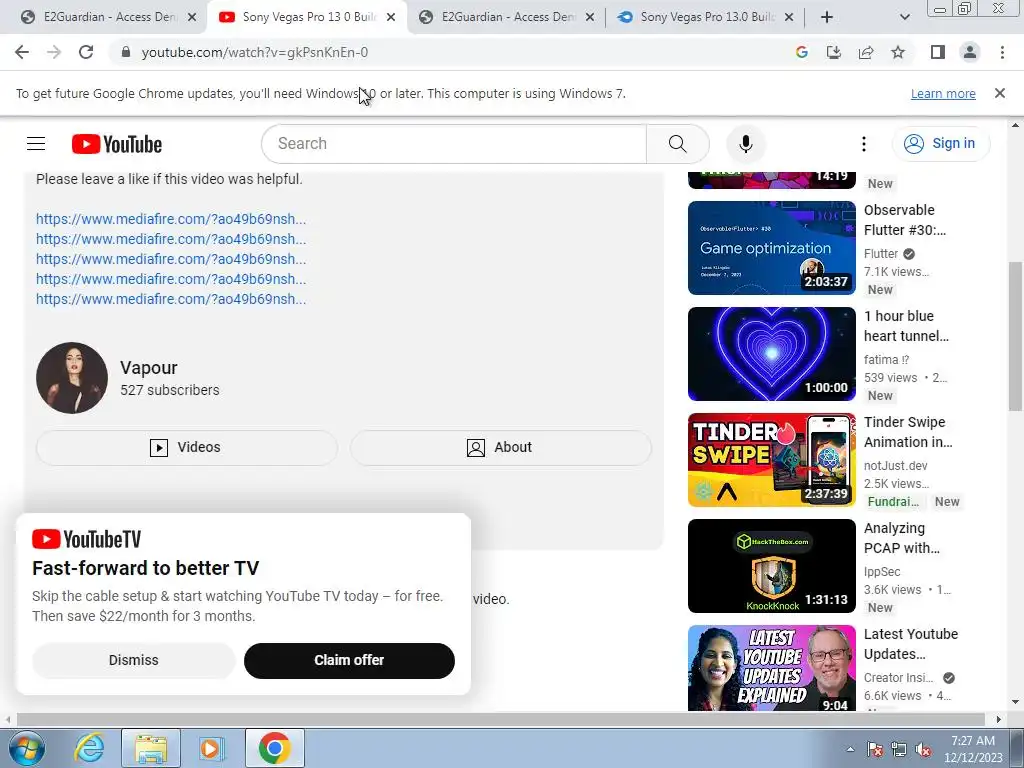Open the Chrome profile avatar
Image resolution: width=1024 pixels, height=768 pixels.
[x=970, y=52]
